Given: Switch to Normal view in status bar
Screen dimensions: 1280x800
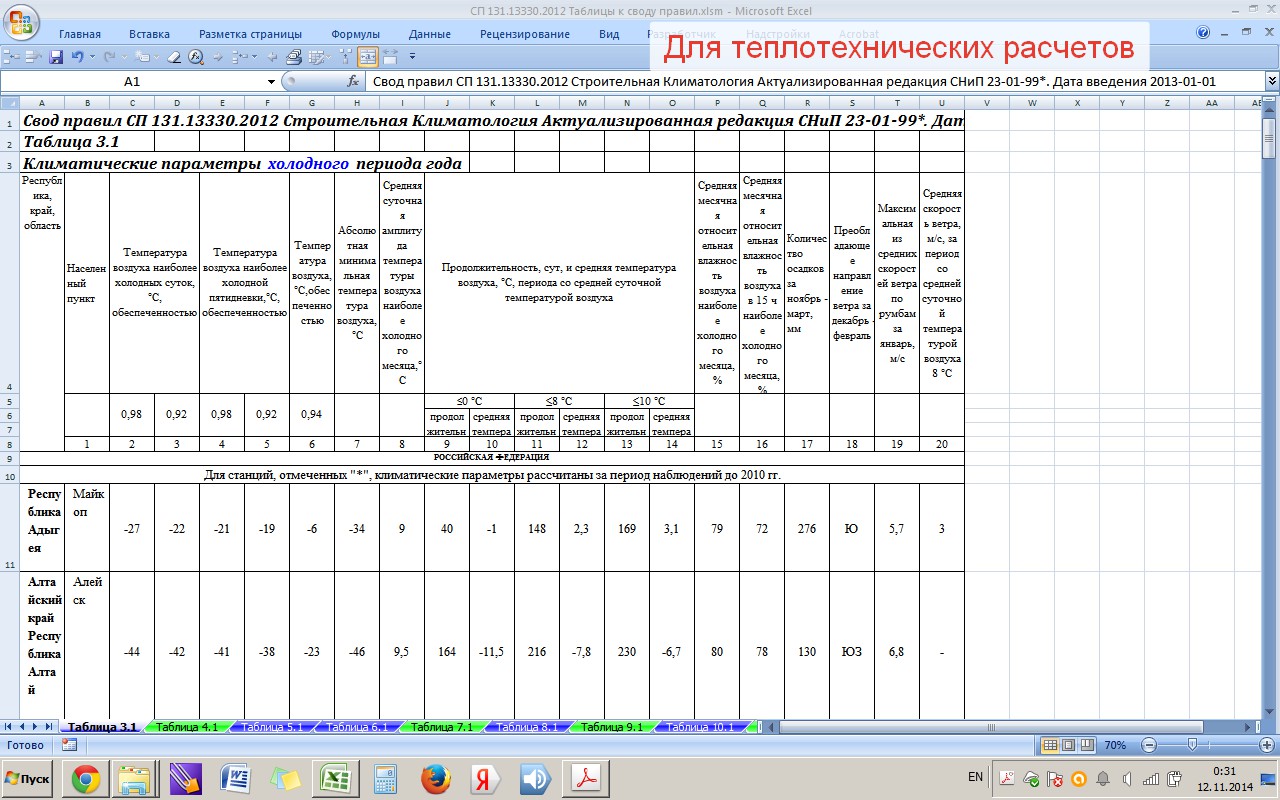Looking at the screenshot, I should (x=1049, y=745).
